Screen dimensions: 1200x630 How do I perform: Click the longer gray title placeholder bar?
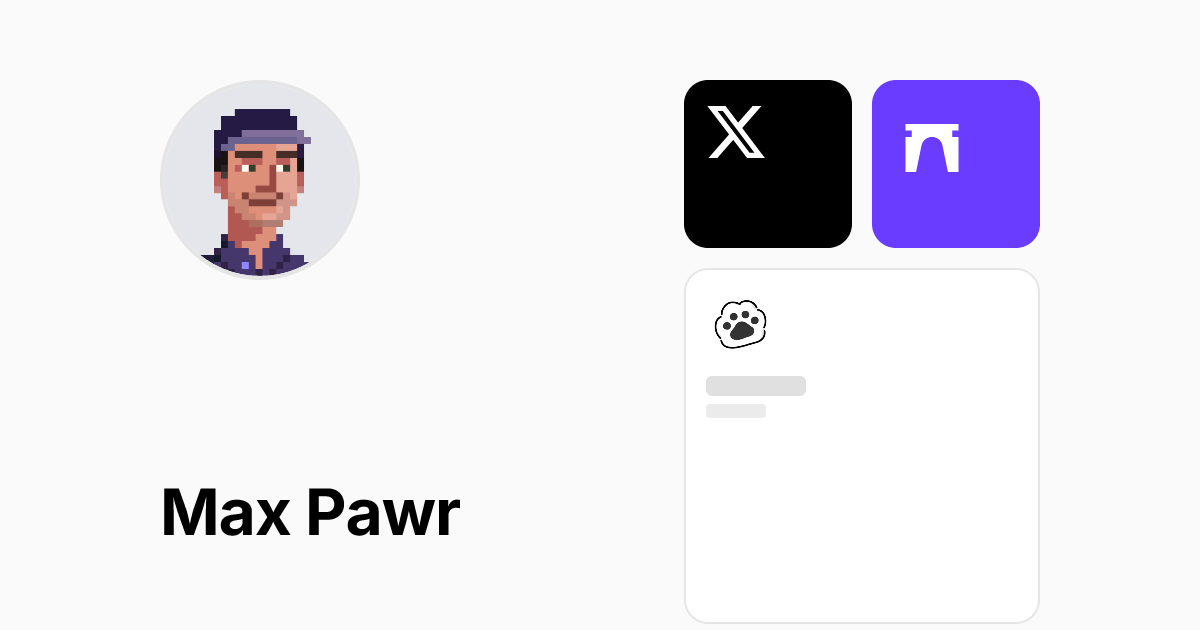click(x=756, y=386)
